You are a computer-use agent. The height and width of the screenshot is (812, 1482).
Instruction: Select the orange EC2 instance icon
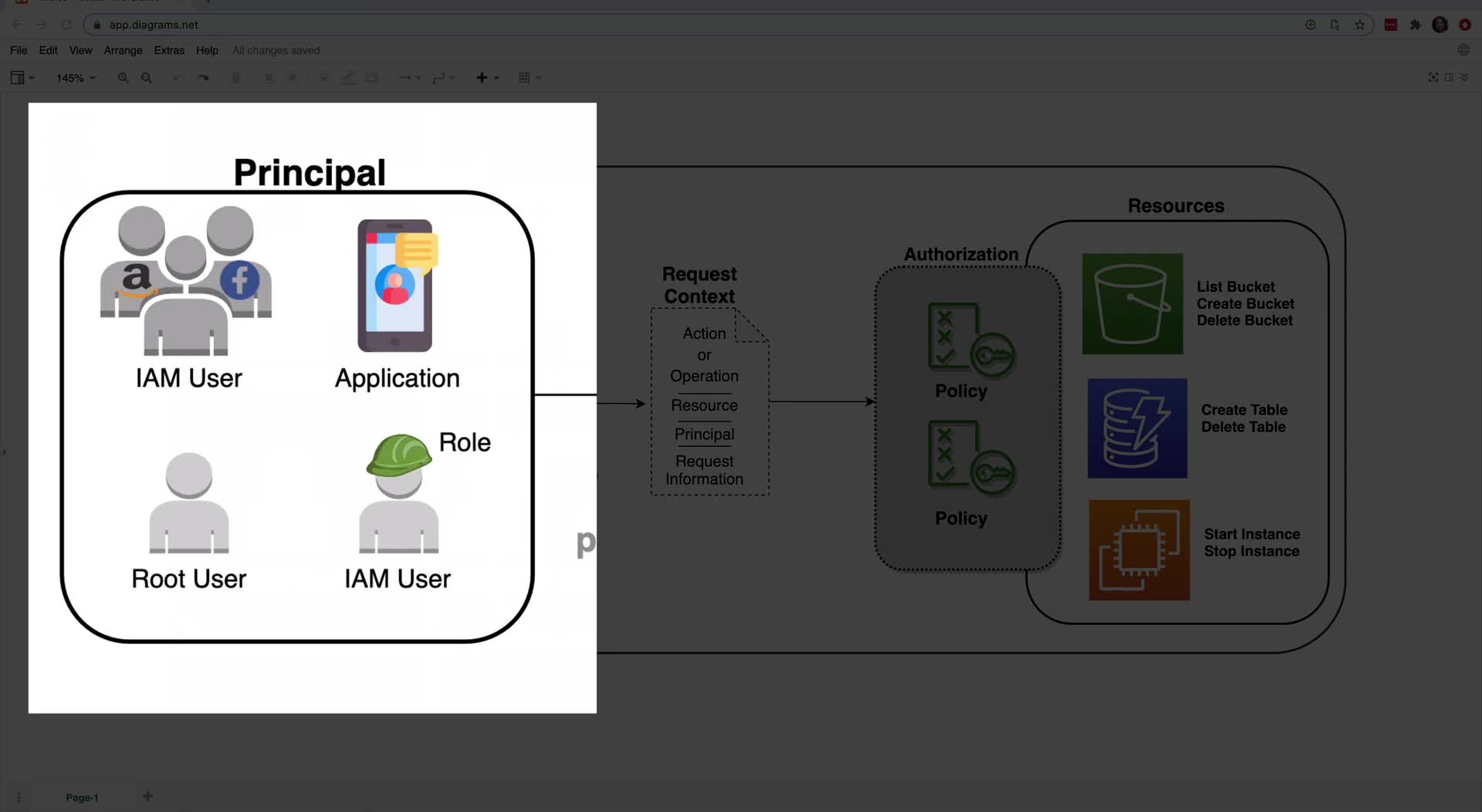click(x=1139, y=550)
